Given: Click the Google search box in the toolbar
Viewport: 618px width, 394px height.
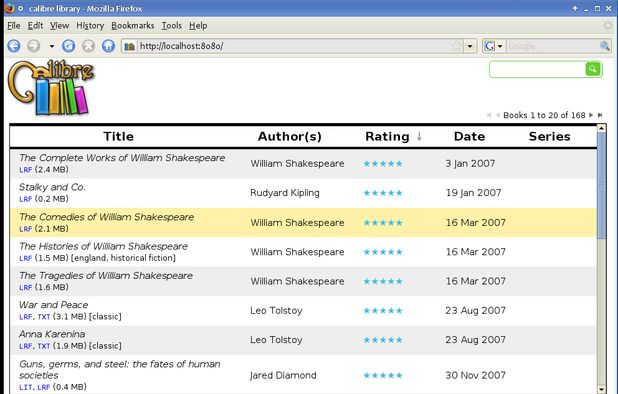Looking at the screenshot, I should [553, 46].
